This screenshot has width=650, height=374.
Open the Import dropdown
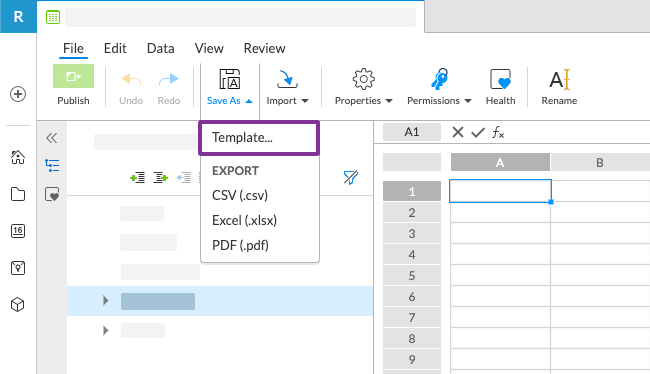point(287,86)
